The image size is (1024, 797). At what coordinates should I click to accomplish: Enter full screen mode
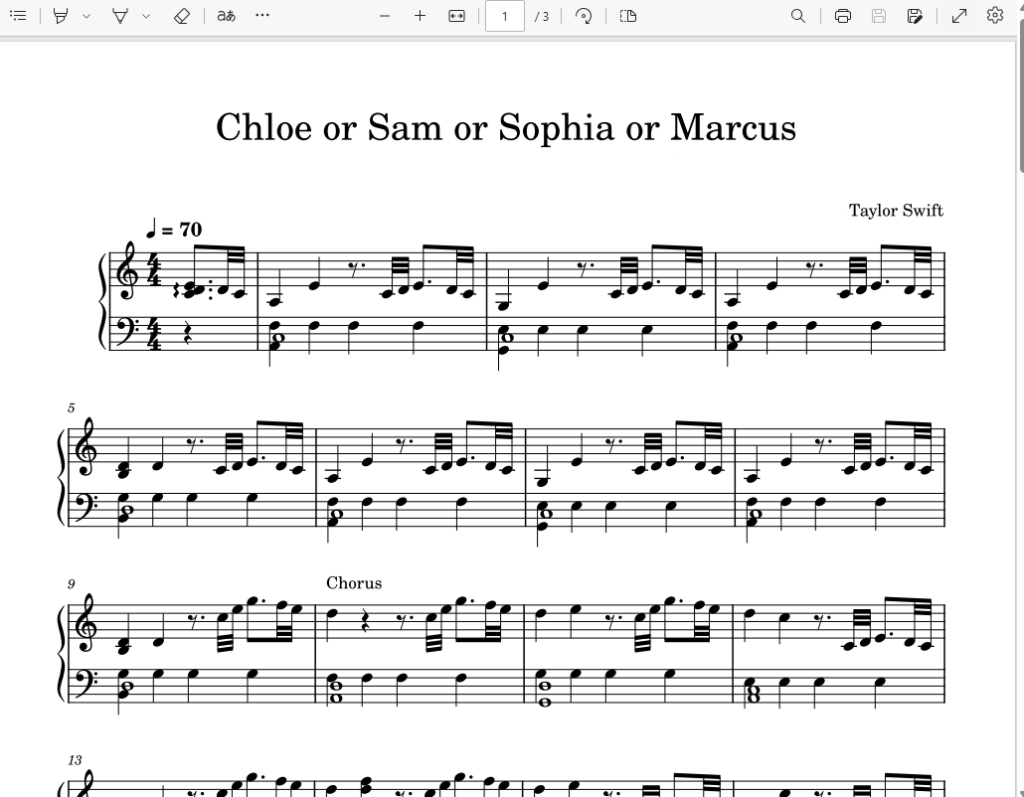[x=959, y=16]
